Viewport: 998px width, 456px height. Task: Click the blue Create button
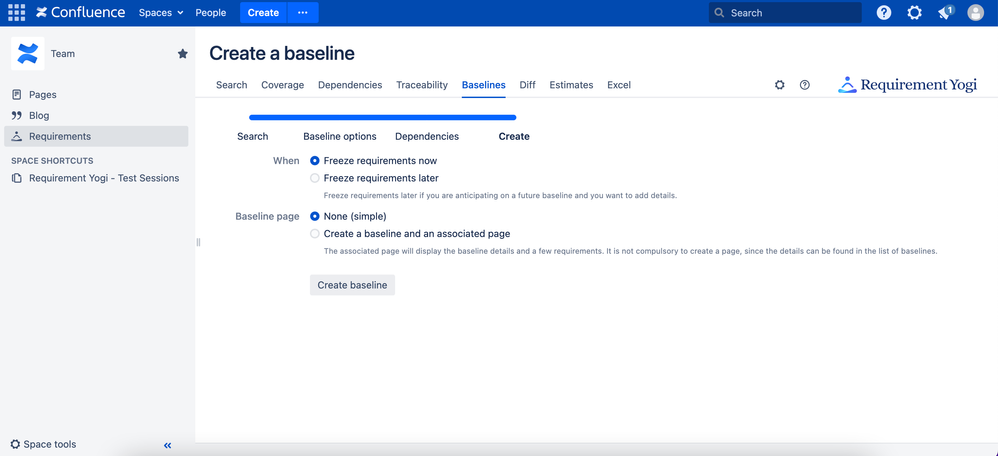point(264,13)
